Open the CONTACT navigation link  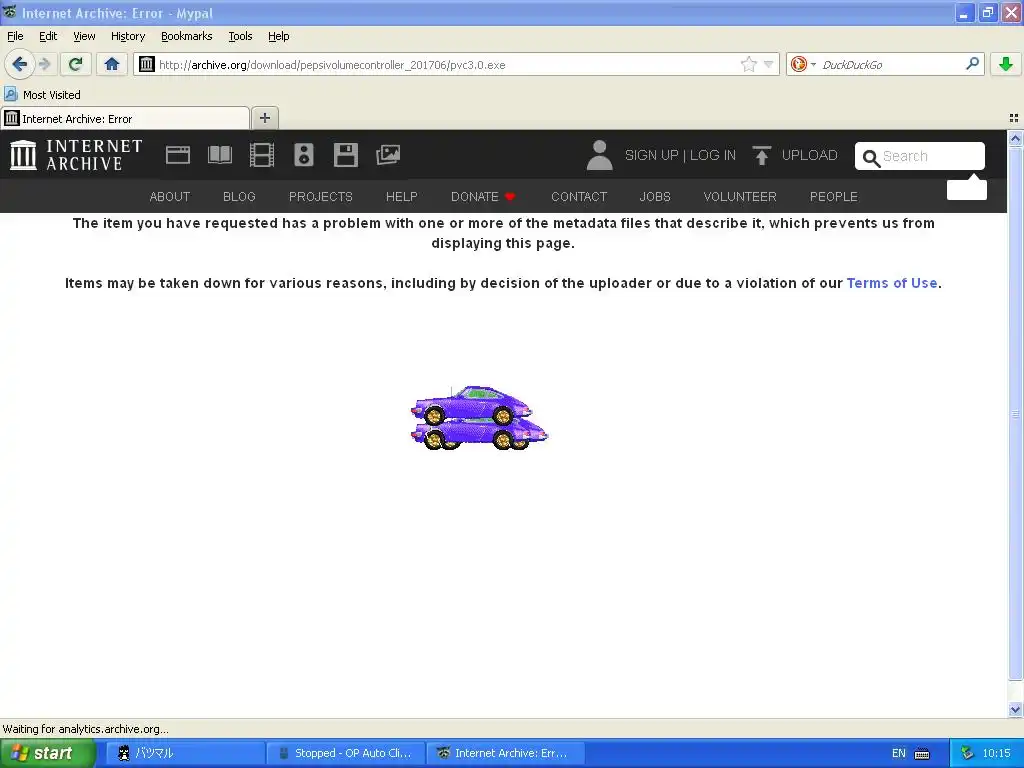coord(579,197)
